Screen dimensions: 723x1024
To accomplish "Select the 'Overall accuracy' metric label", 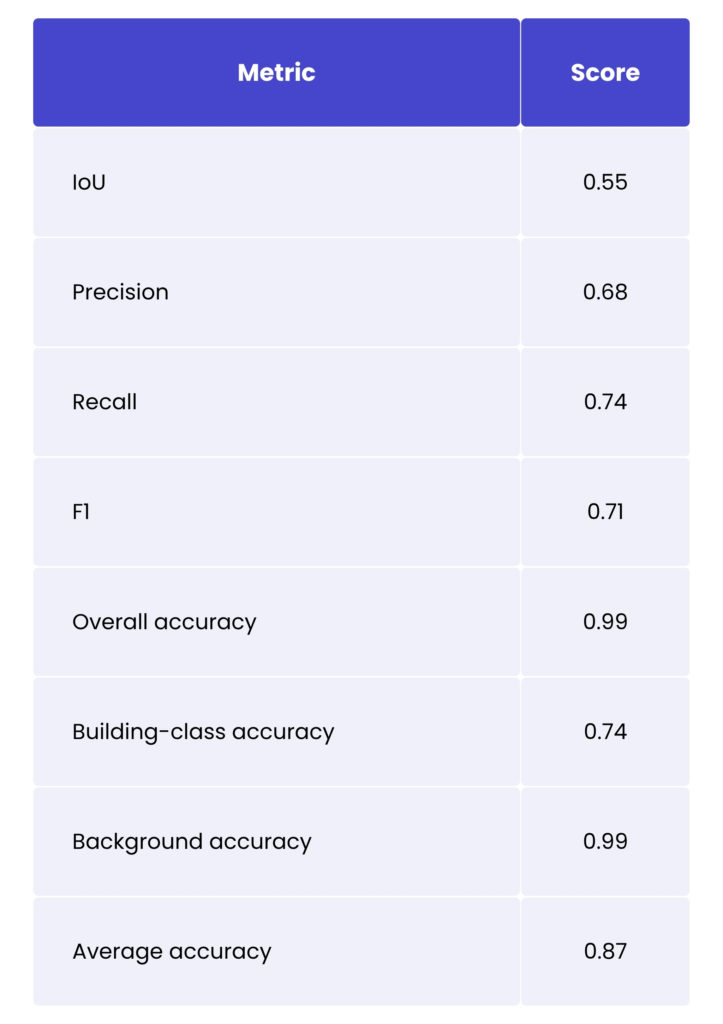I will pos(164,622).
